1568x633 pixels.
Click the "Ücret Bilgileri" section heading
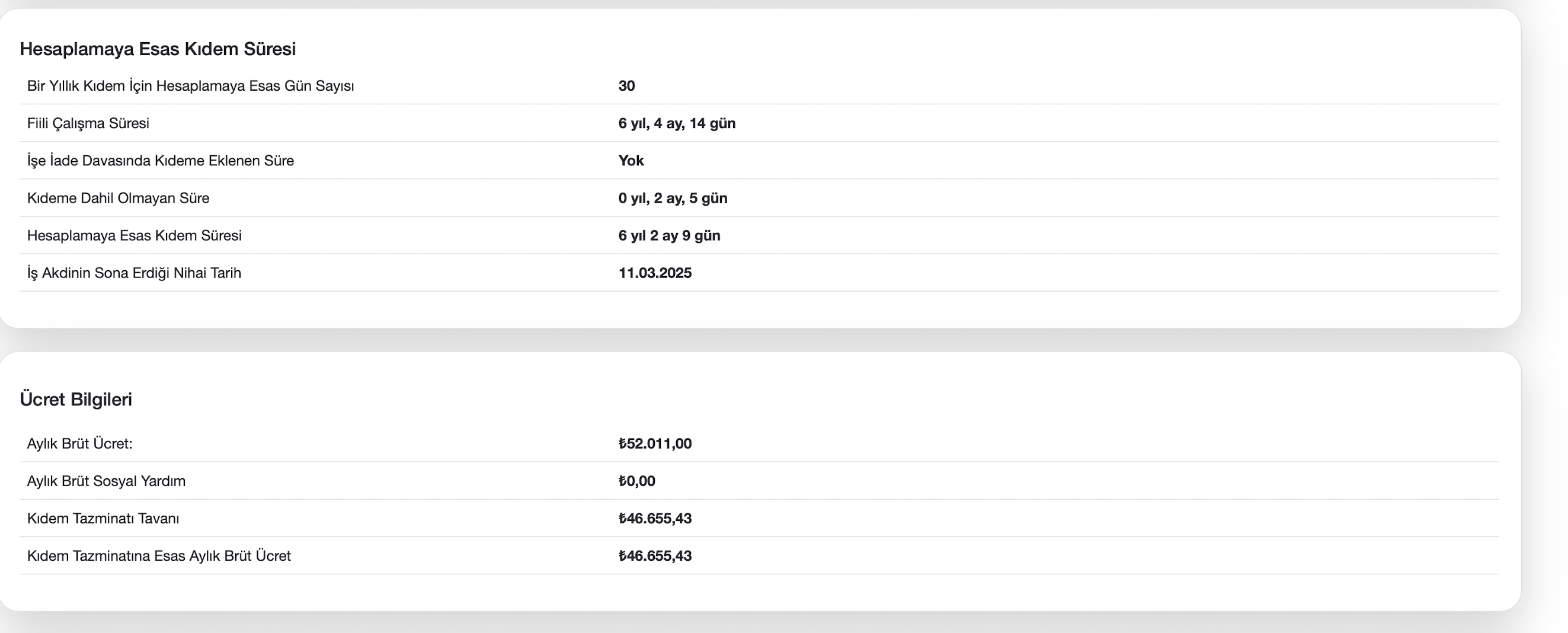(x=76, y=399)
